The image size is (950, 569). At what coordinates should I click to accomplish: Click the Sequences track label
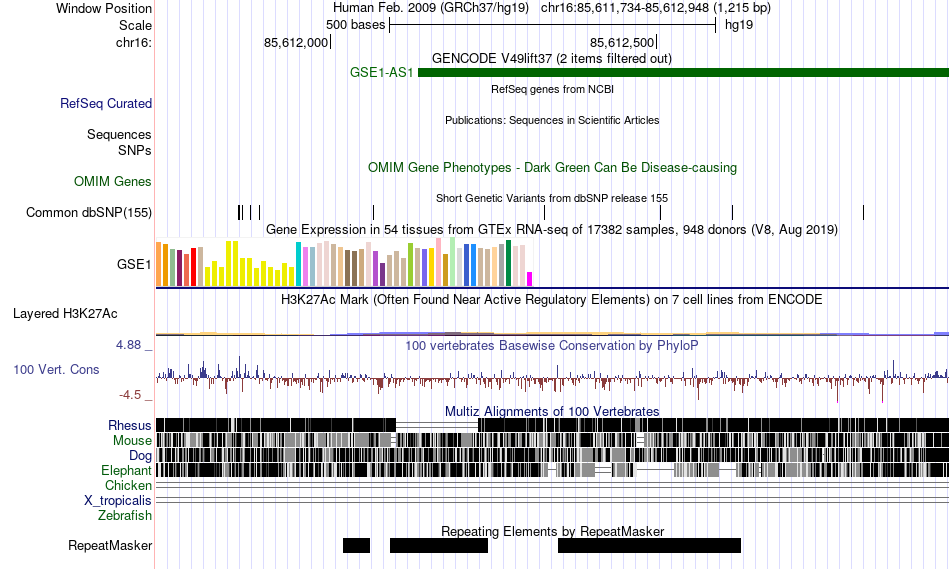pyautogui.click(x=119, y=135)
